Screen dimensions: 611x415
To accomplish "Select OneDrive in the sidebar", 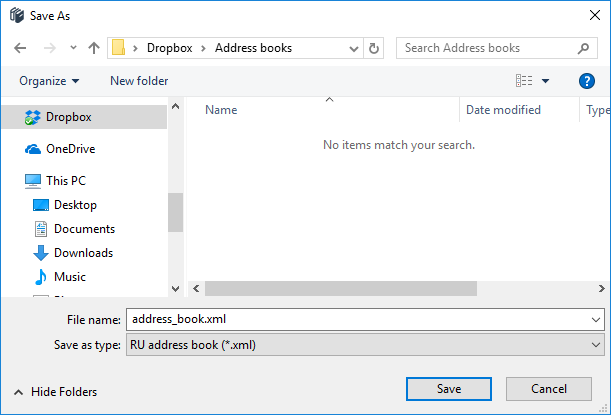I will point(70,149).
